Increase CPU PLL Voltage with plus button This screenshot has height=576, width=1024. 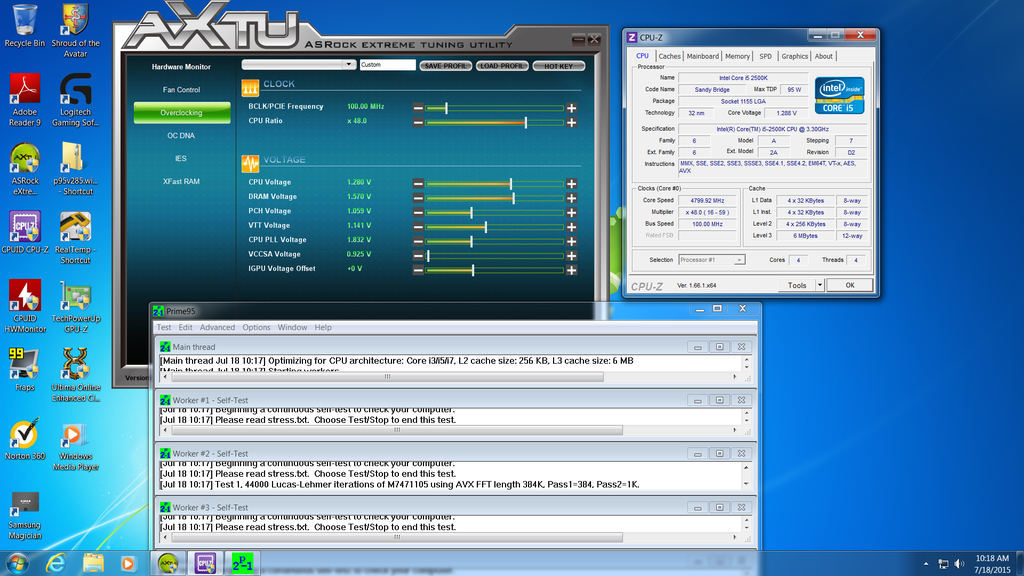coord(571,241)
